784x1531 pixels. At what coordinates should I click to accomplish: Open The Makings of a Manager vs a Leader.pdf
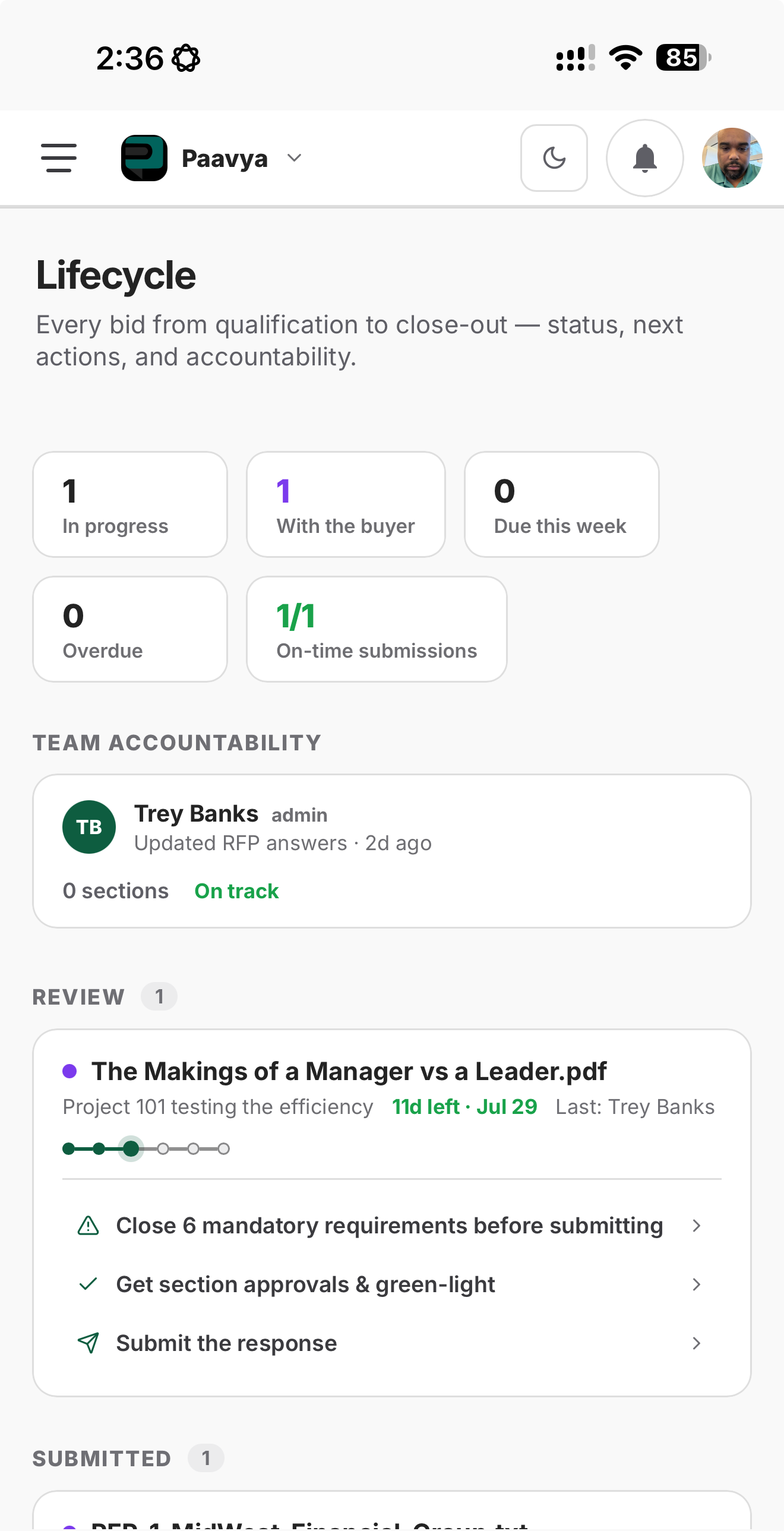(349, 1071)
